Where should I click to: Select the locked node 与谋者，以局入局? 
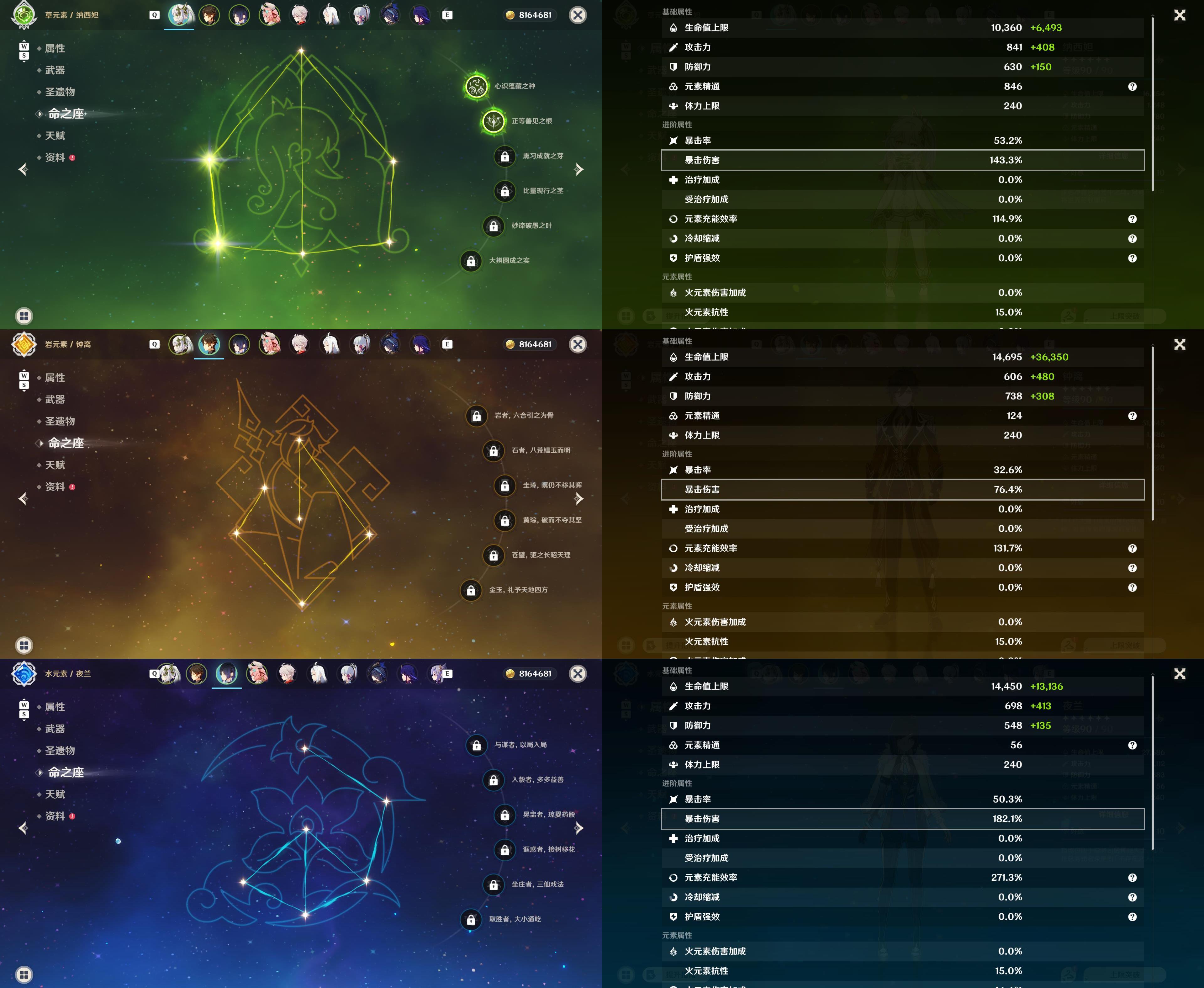tap(477, 745)
